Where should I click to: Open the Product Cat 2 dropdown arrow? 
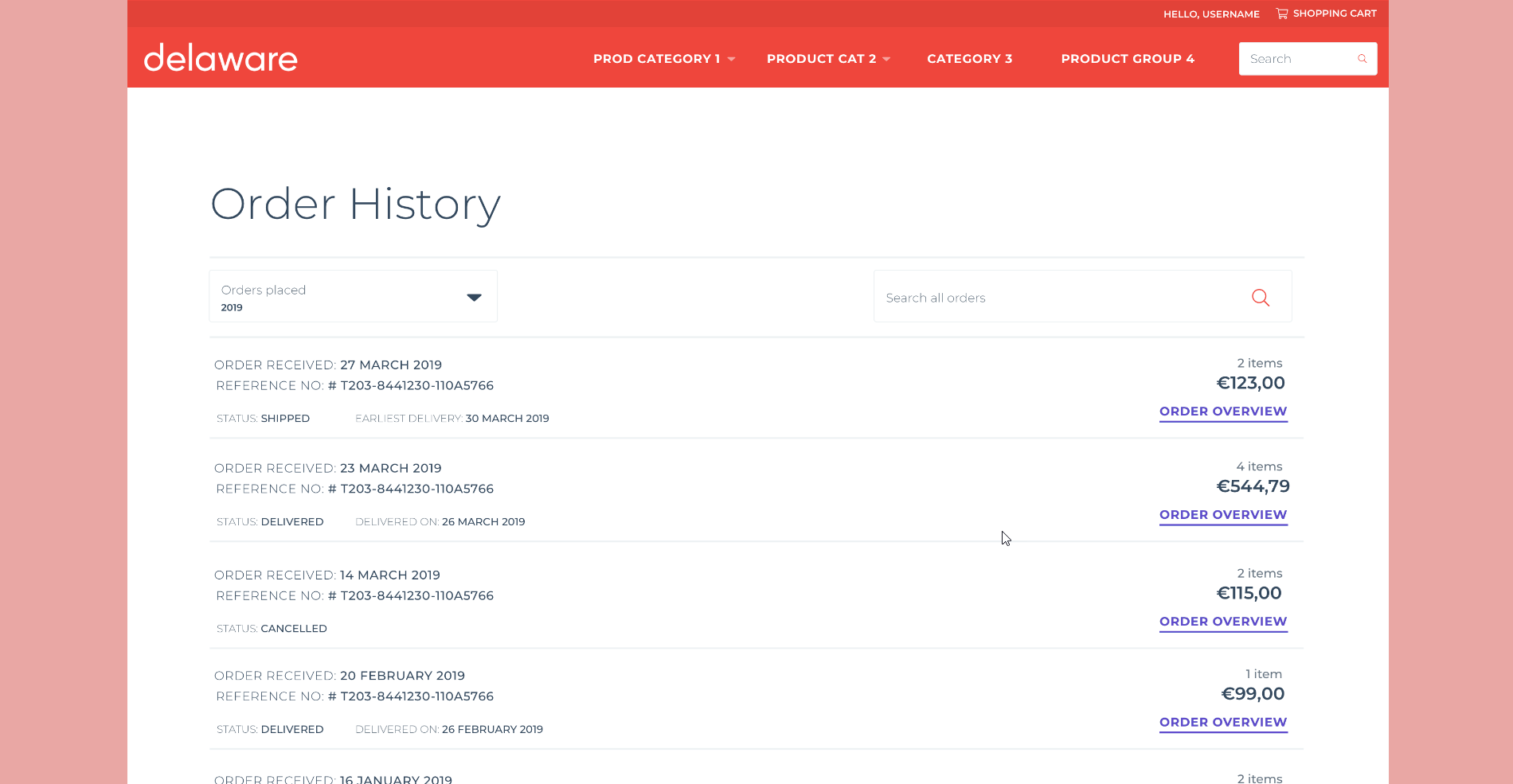(886, 59)
